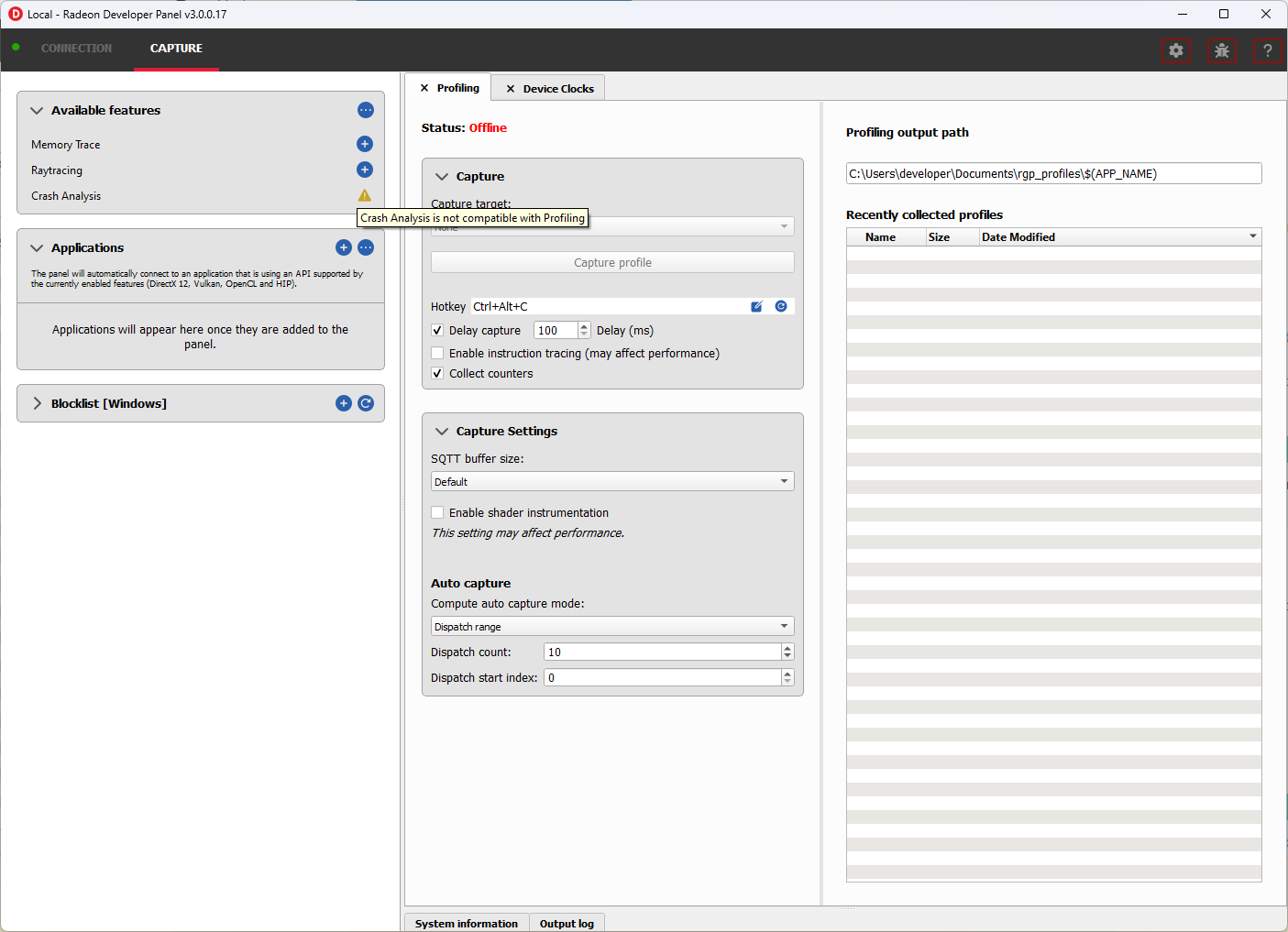
Task: Open the SQTT buffer size dropdown
Action: pos(612,481)
